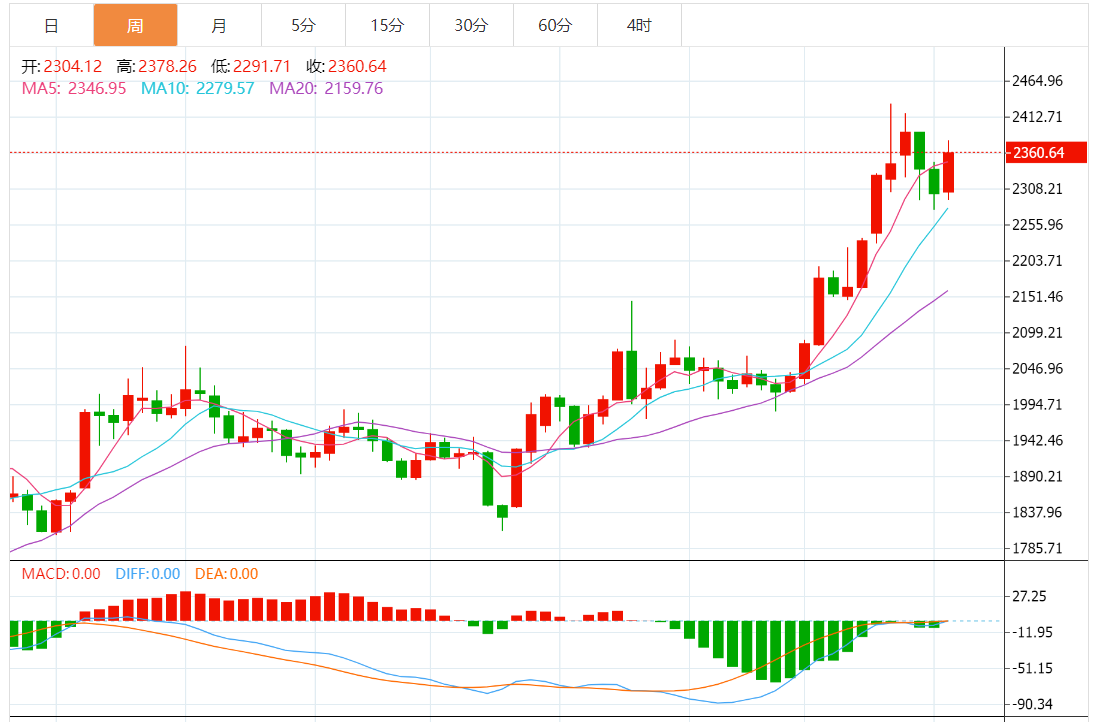Click the 2255.96 price axis label
Screen dimensions: 1100x722
(x=1037, y=225)
